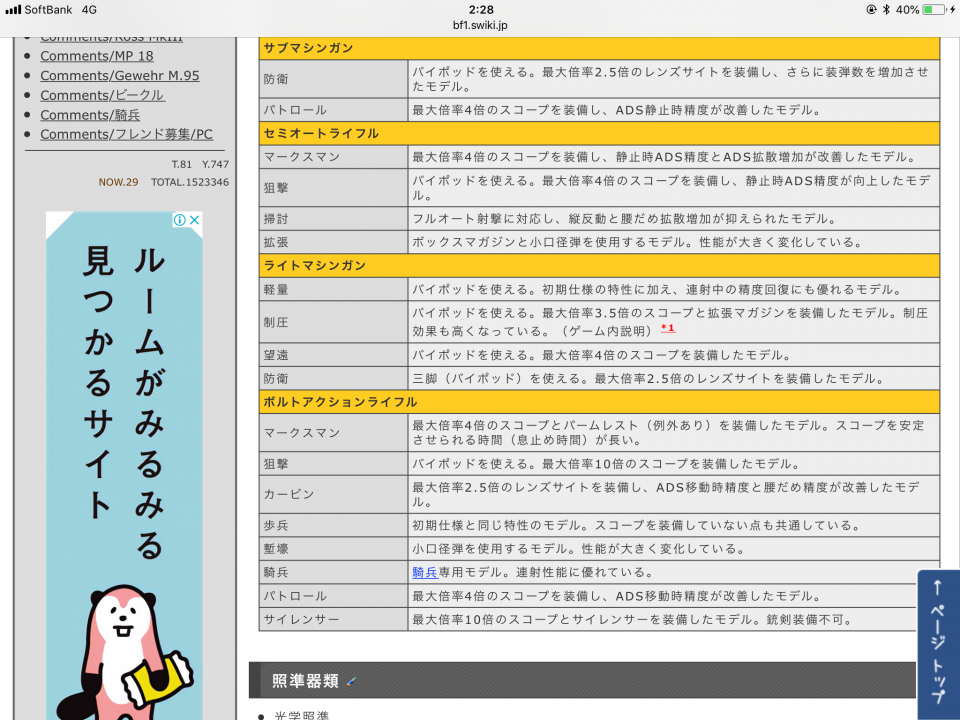Image resolution: width=960 pixels, height=720 pixels.
Task: Tap the rotation lock icon in status bar
Action: click(870, 9)
